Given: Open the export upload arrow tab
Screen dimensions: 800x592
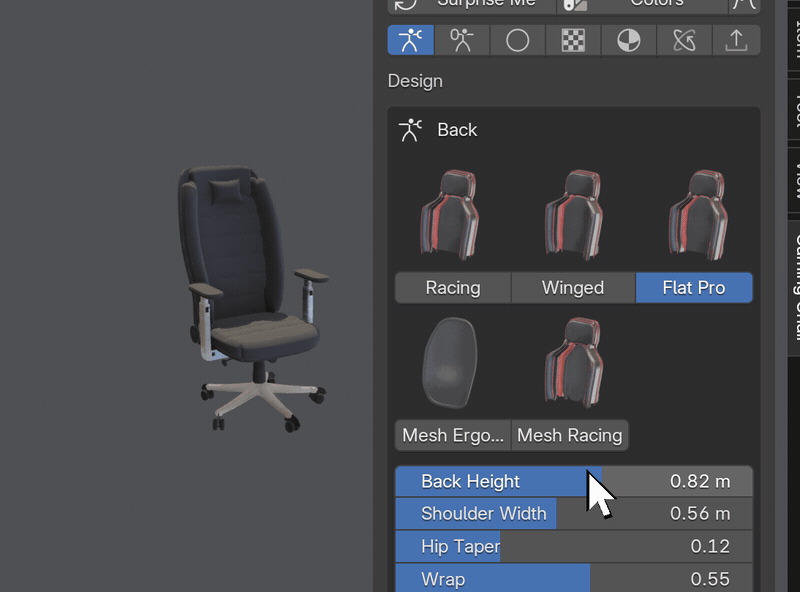Looking at the screenshot, I should 736,40.
